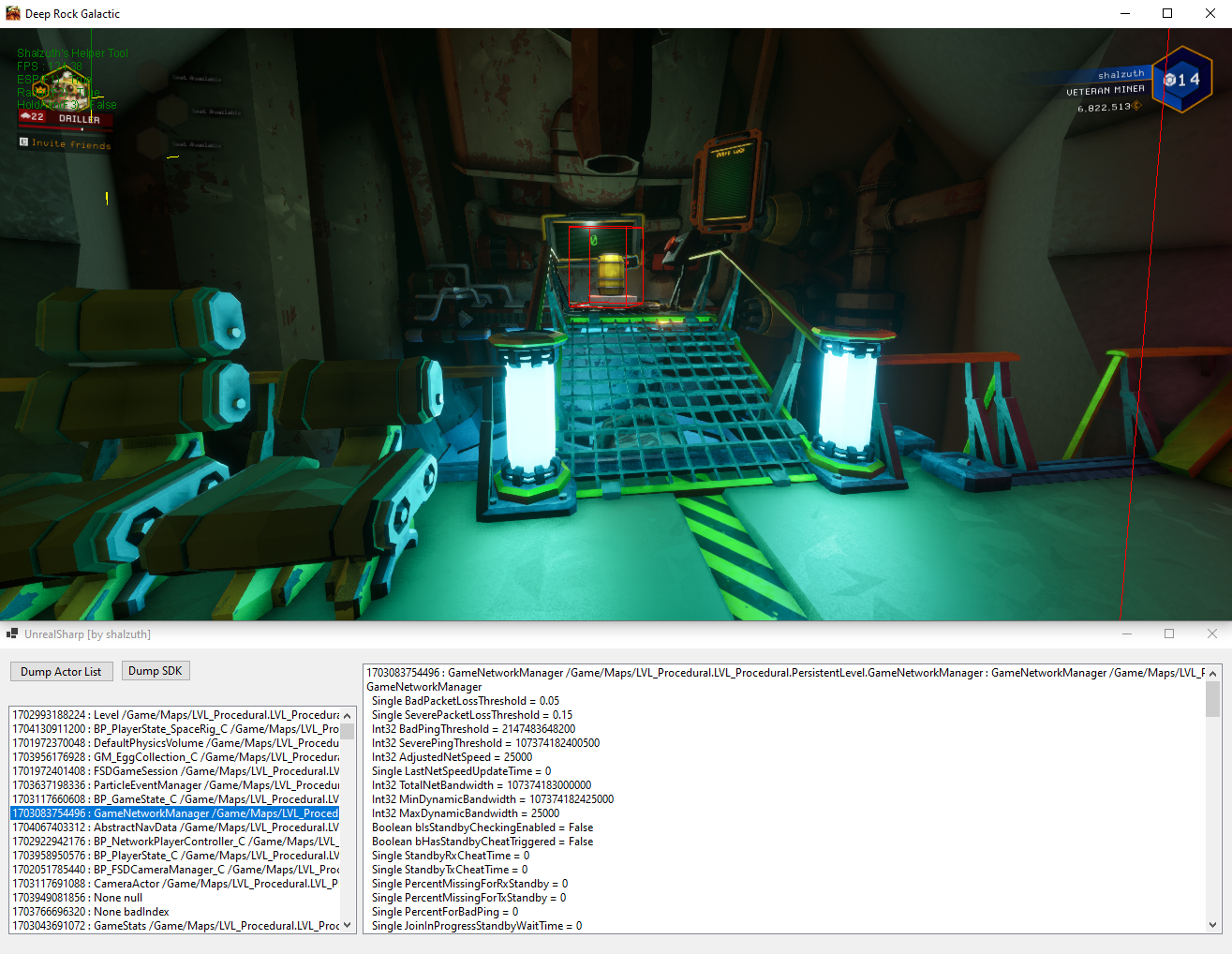Click the VETERAN MINER title text

coord(1105,90)
